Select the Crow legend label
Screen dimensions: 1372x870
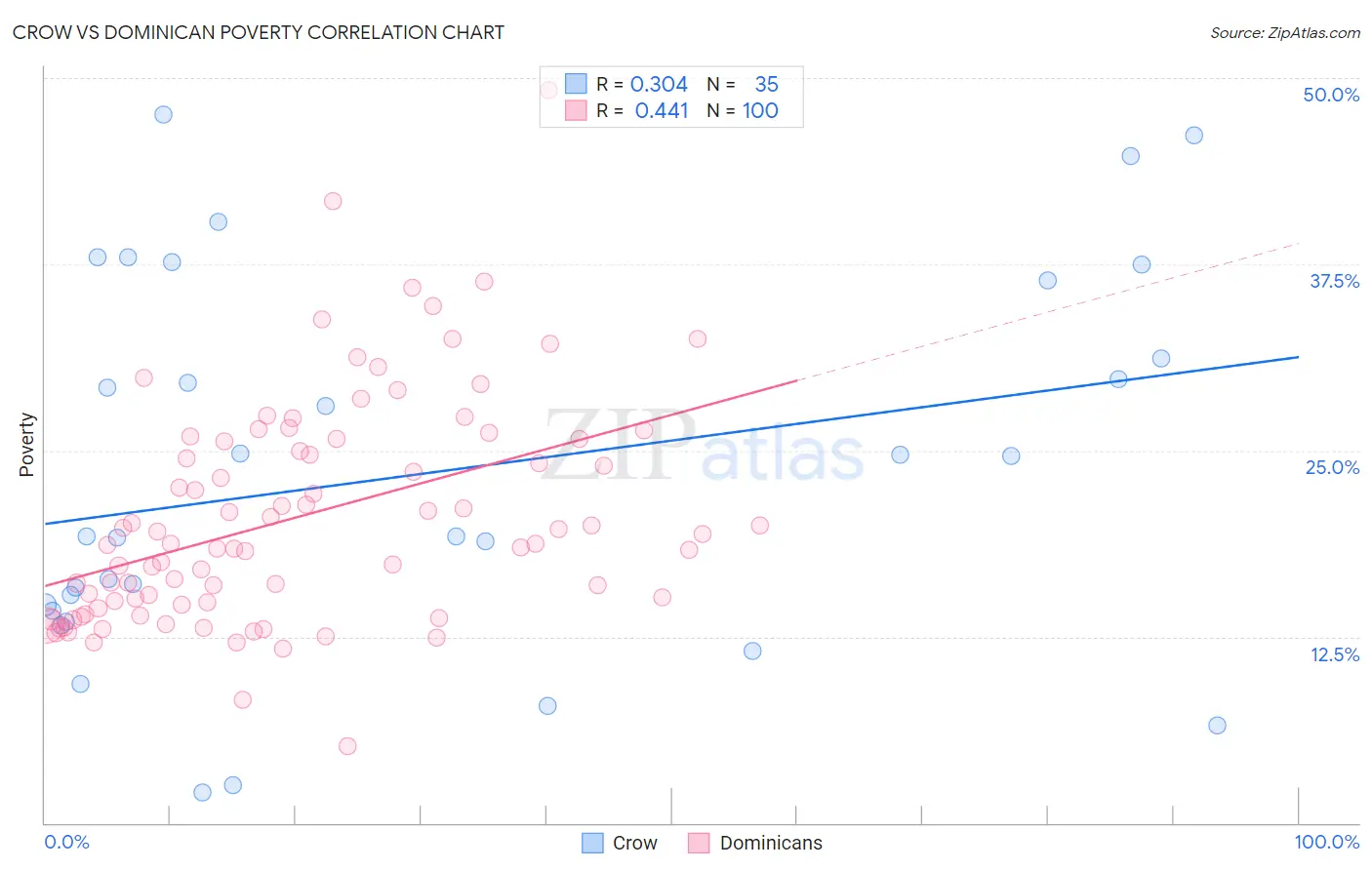[x=635, y=843]
